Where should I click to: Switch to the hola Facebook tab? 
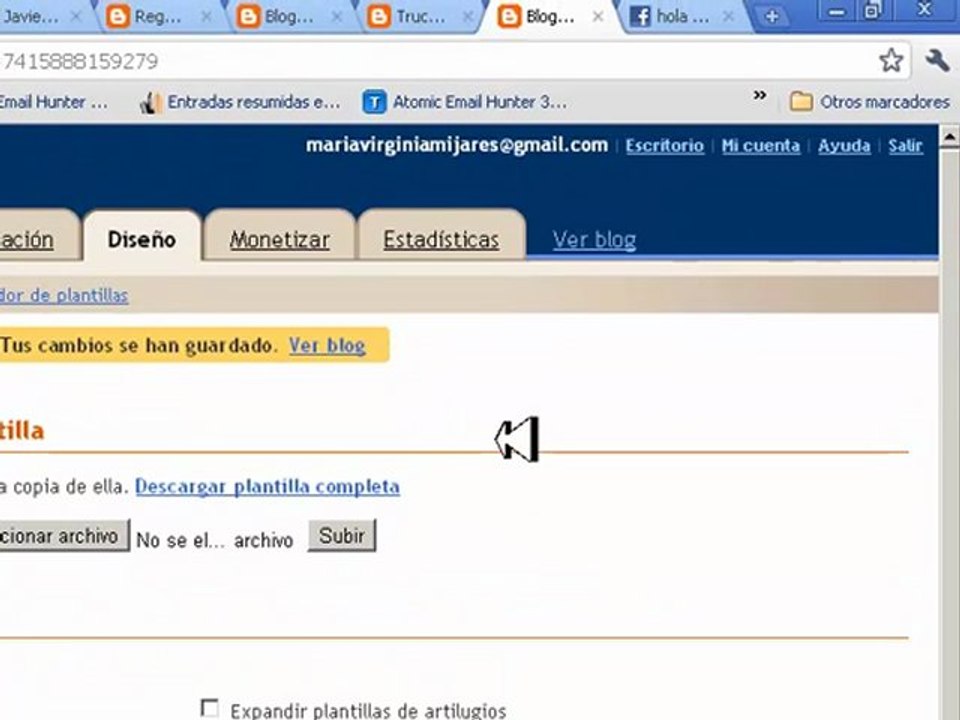point(682,17)
